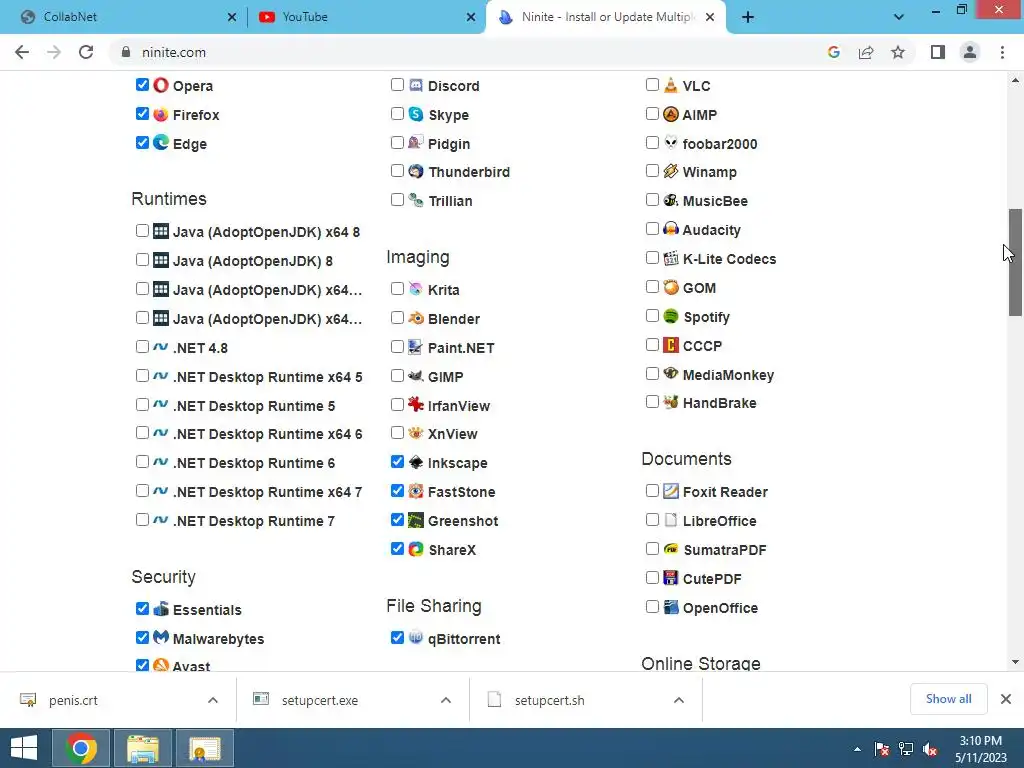This screenshot has width=1024, height=768.
Task: Open Chrome from the Windows taskbar
Action: pos(82,748)
